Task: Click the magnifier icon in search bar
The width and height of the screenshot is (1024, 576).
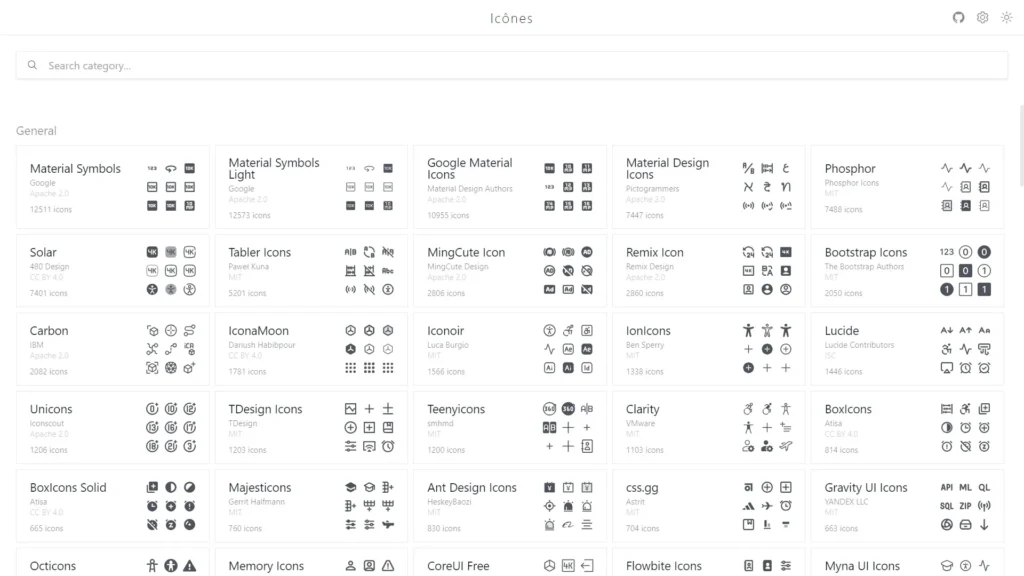Action: [x=32, y=65]
